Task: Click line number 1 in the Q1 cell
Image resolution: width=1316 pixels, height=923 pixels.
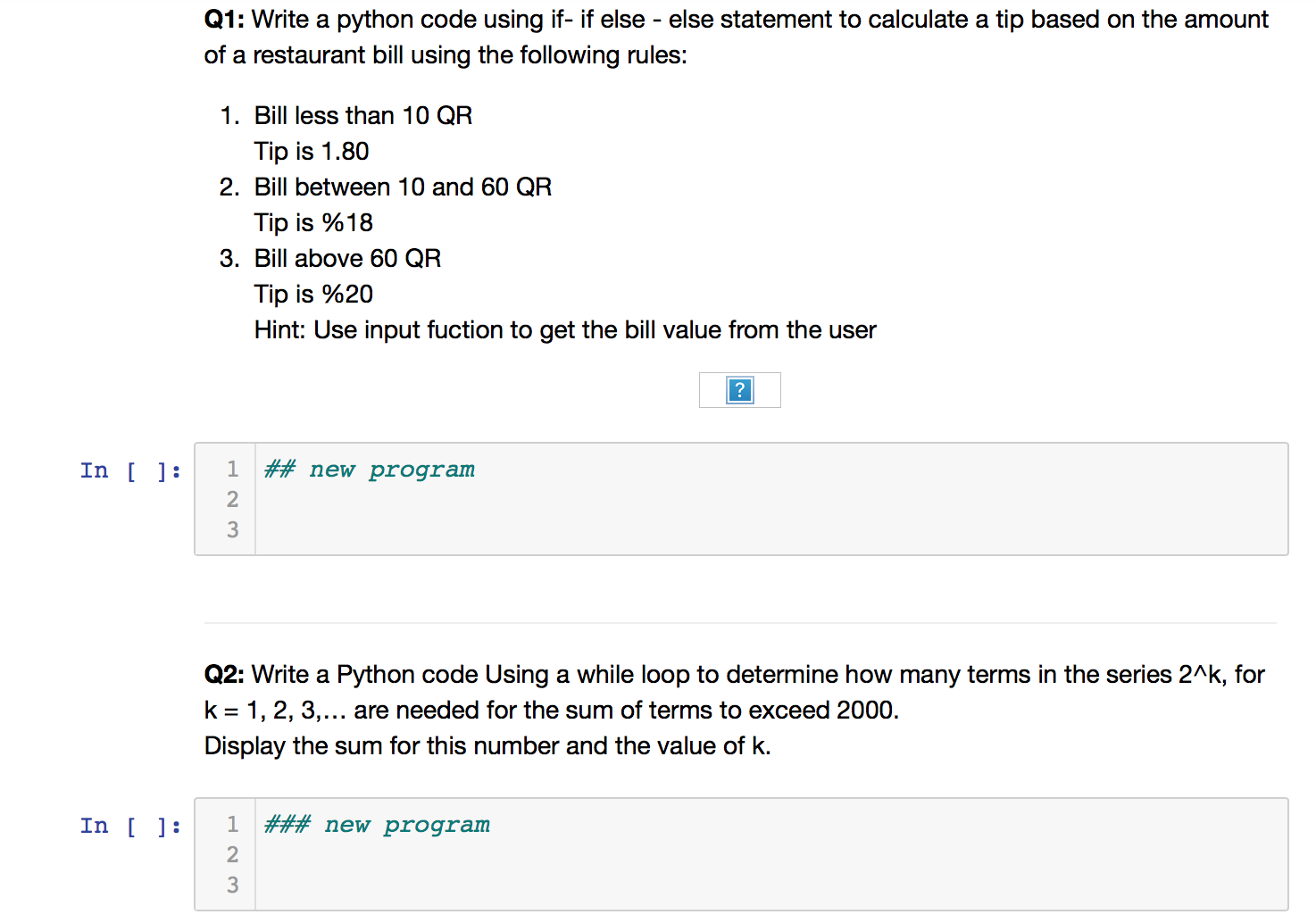Action: [232, 469]
